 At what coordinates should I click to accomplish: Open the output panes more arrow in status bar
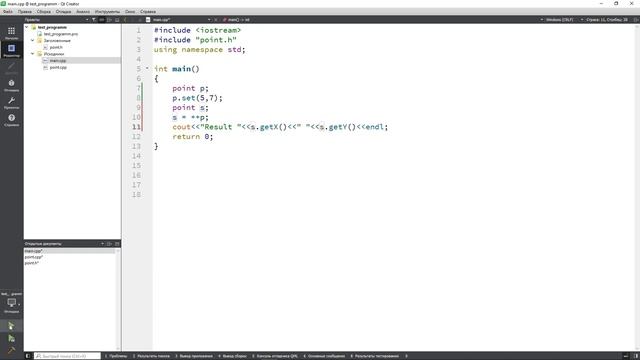pos(407,356)
